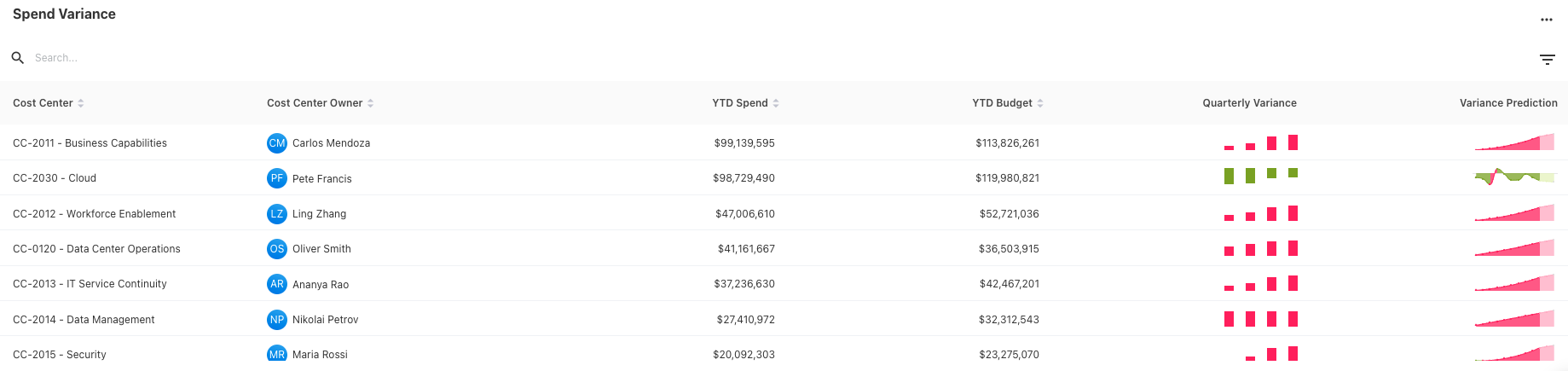
Task: Open the CC-2030 - Cloud row
Action: 55,178
